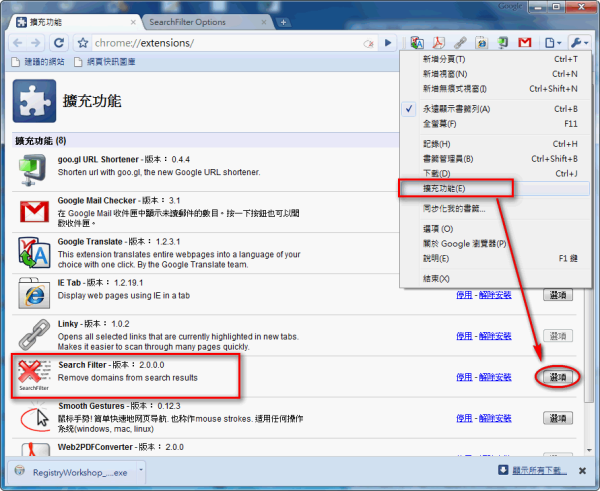Screen dimensions: 600x491
Task: Reload the extensions page
Action: coord(59,43)
